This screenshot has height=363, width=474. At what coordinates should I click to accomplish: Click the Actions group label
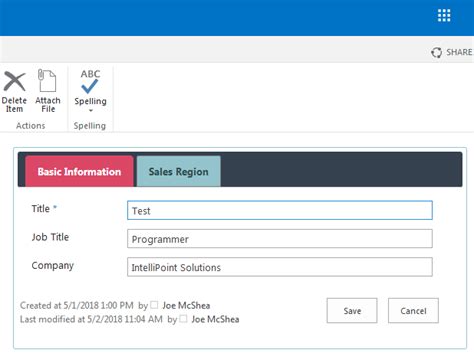31,126
